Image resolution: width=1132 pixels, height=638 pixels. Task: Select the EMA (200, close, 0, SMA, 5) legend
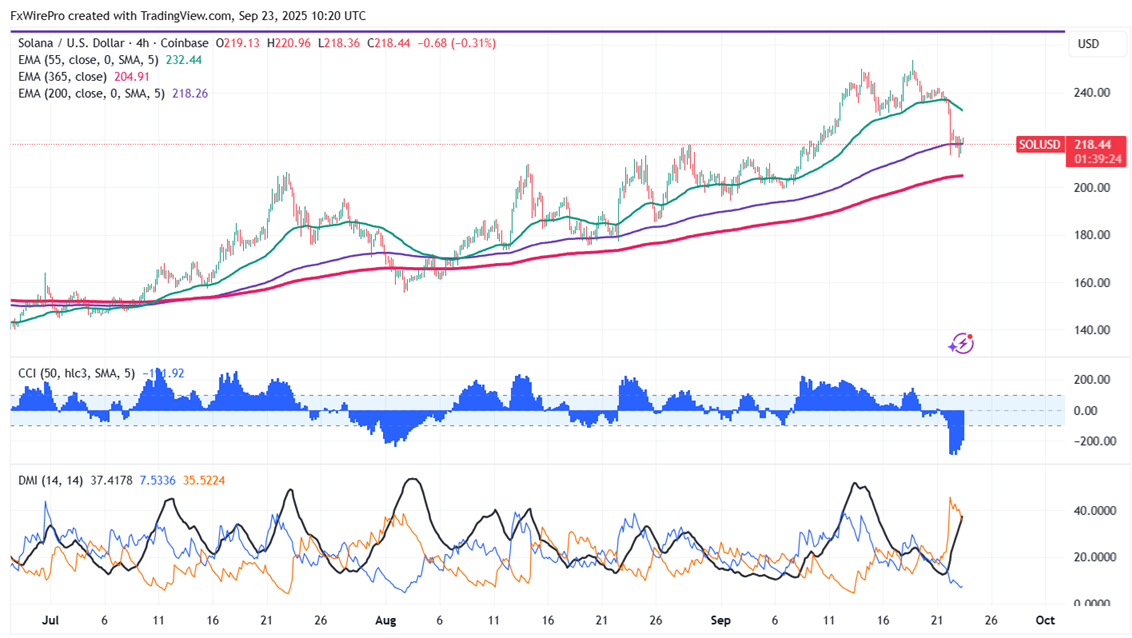tap(92, 93)
